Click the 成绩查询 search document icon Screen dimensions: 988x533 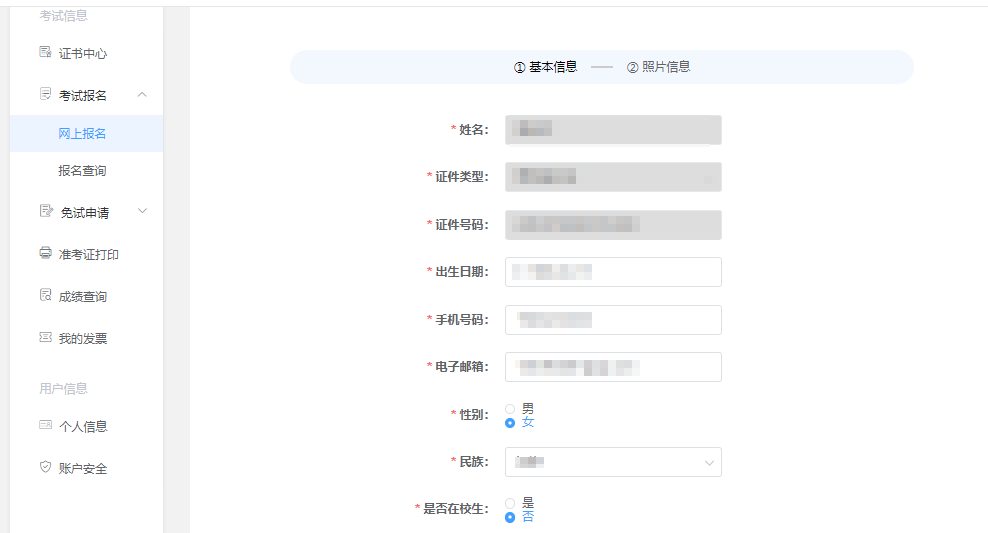(x=45, y=296)
